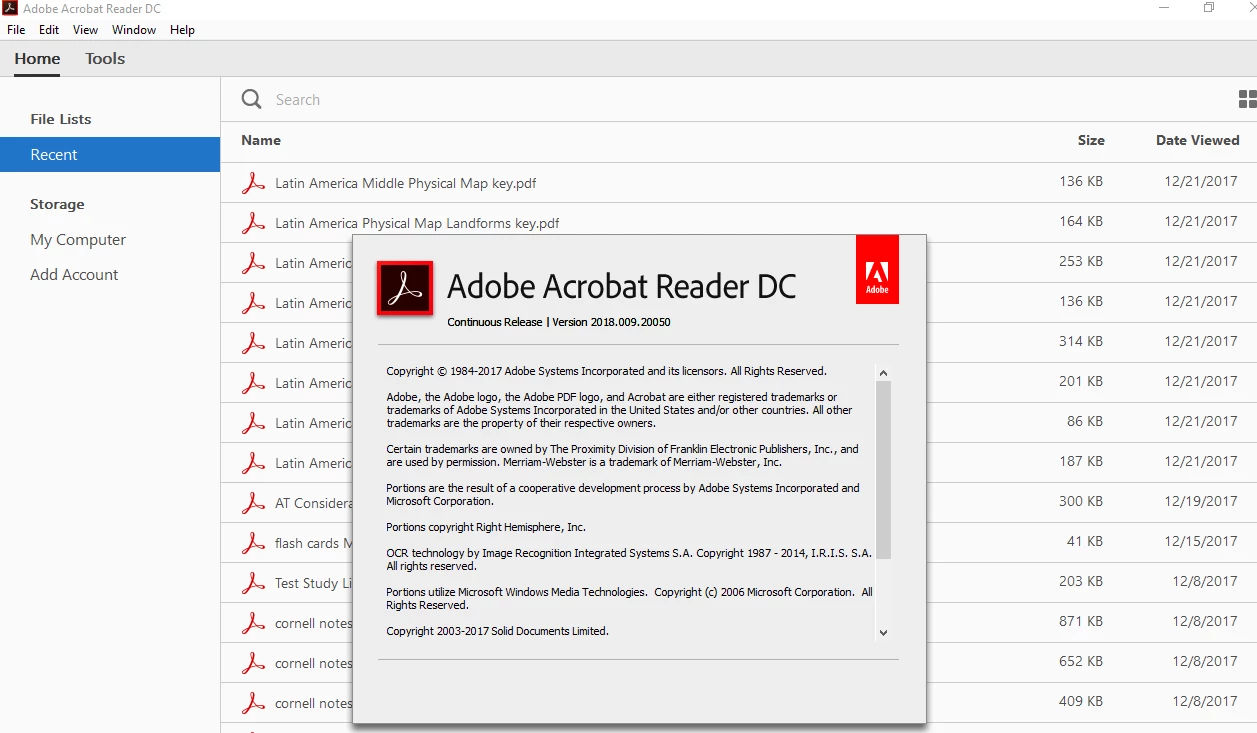Click Portions copyright Right Hemisphere line
The height and width of the screenshot is (733, 1257).
[x=486, y=527]
